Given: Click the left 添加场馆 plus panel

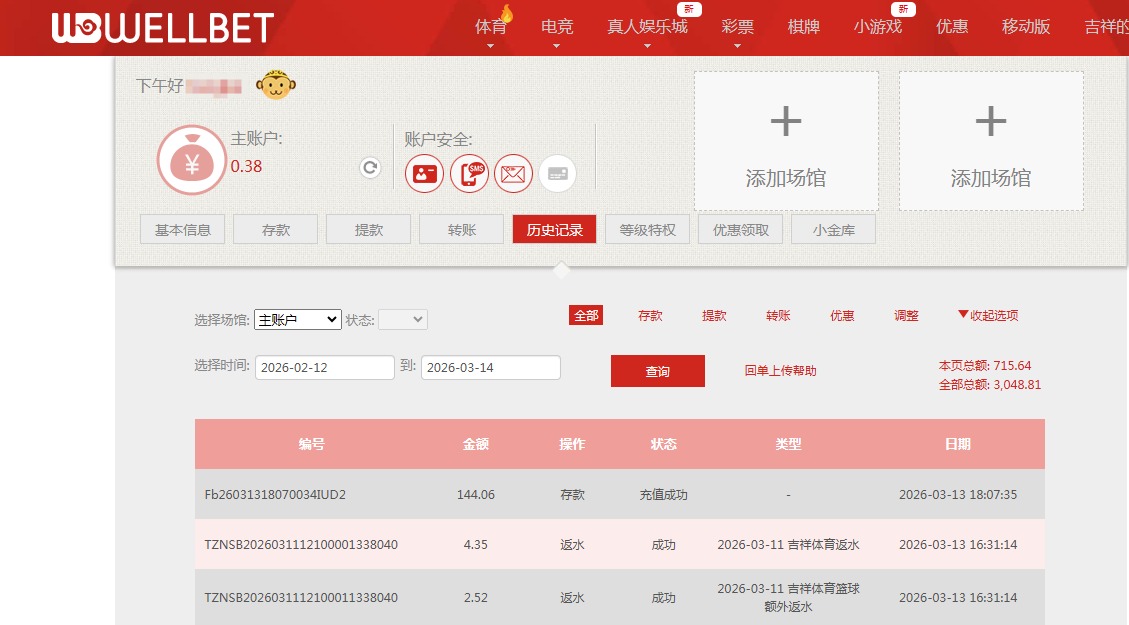Looking at the screenshot, I should 786,140.
